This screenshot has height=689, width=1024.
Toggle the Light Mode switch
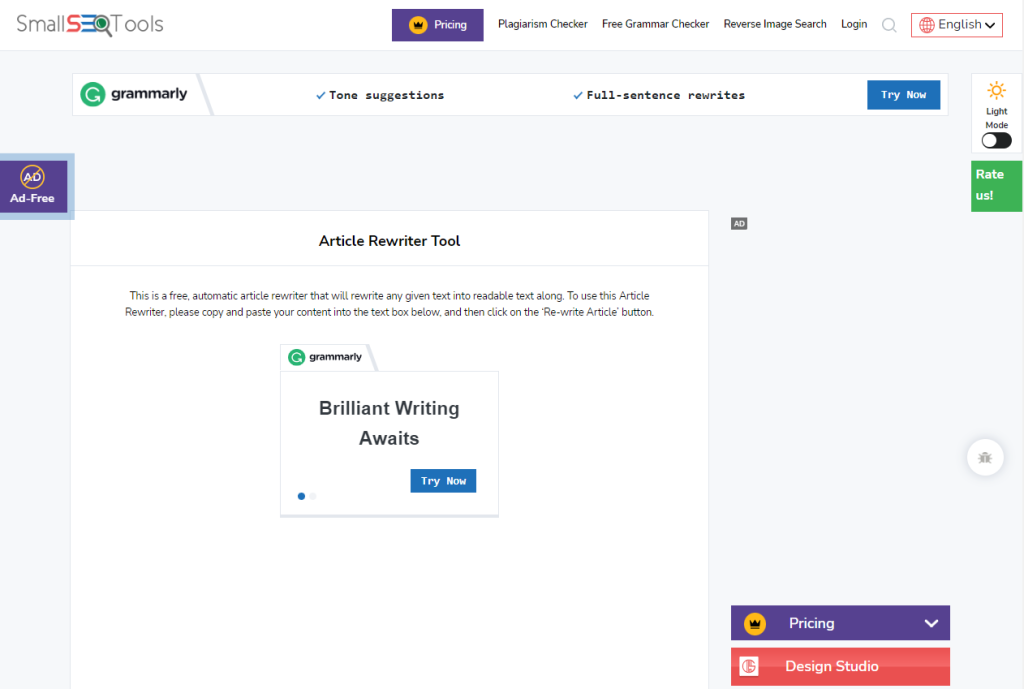click(996, 140)
